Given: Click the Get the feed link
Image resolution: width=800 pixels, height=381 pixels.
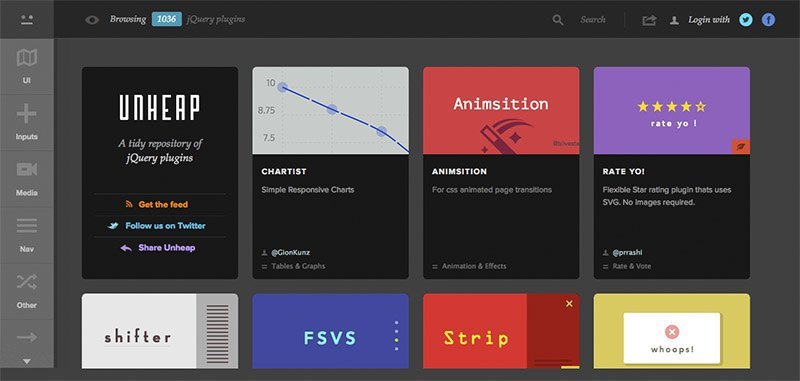Looking at the screenshot, I should pyautogui.click(x=163, y=205).
